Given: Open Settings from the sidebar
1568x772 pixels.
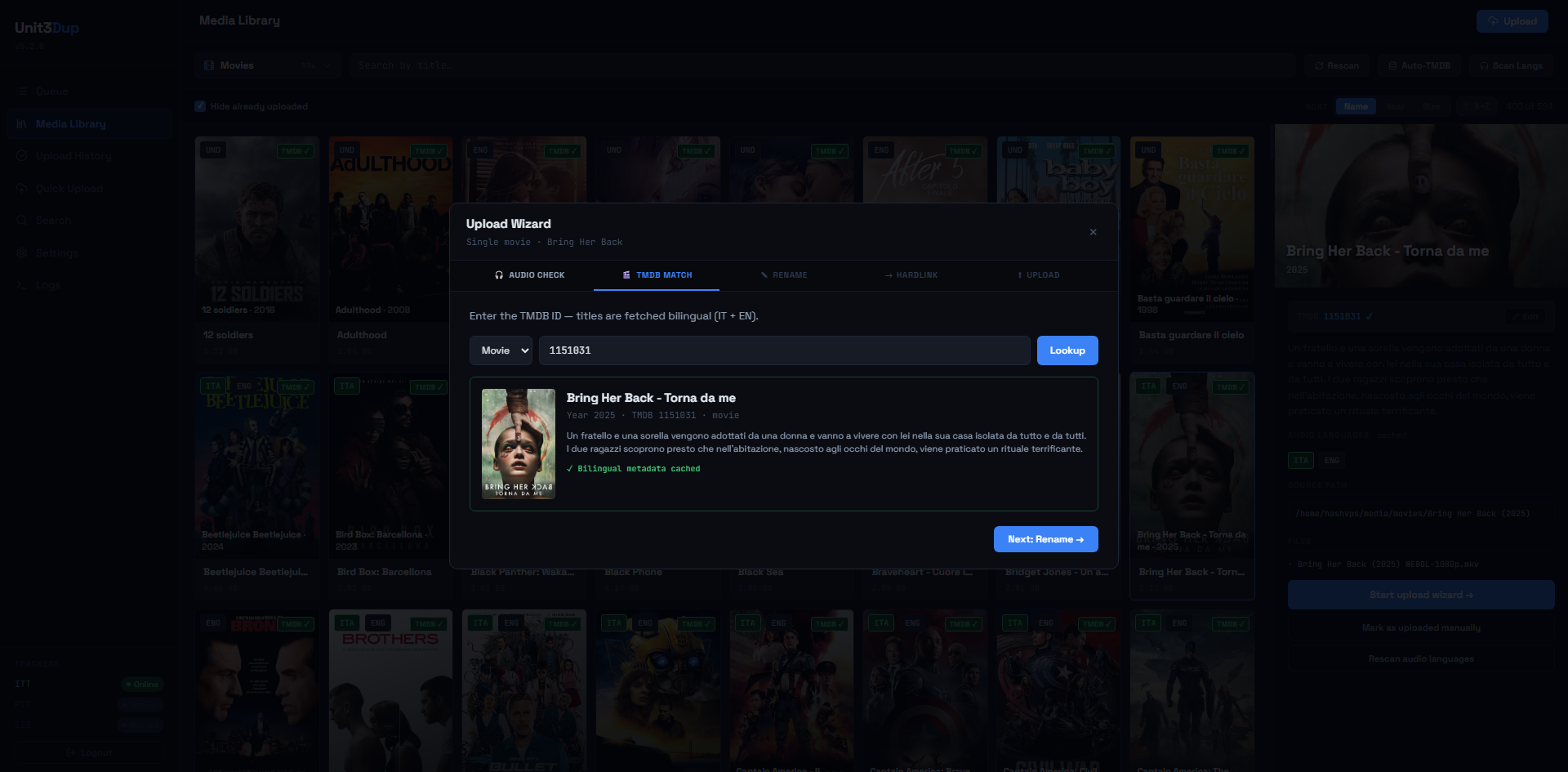Looking at the screenshot, I should [x=57, y=252].
